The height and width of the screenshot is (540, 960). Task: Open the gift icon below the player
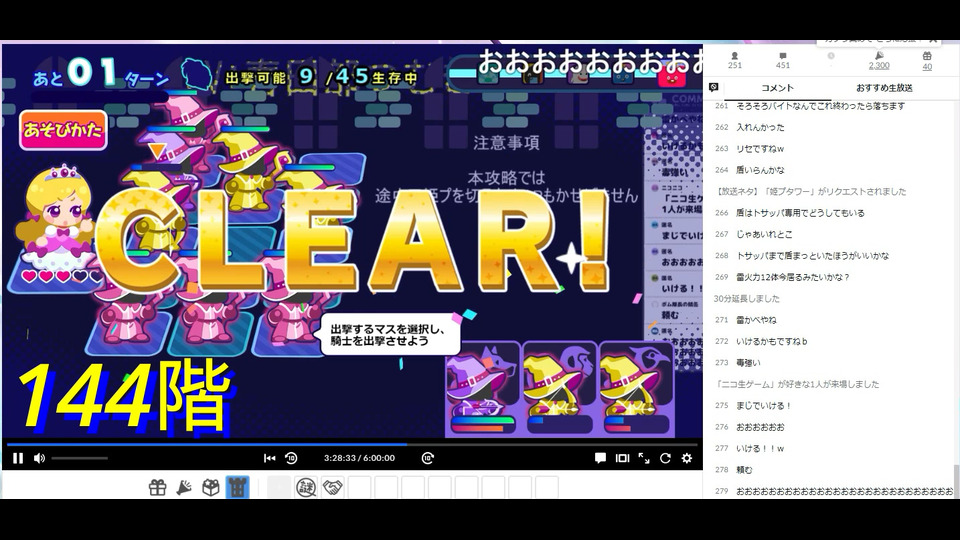[157, 487]
